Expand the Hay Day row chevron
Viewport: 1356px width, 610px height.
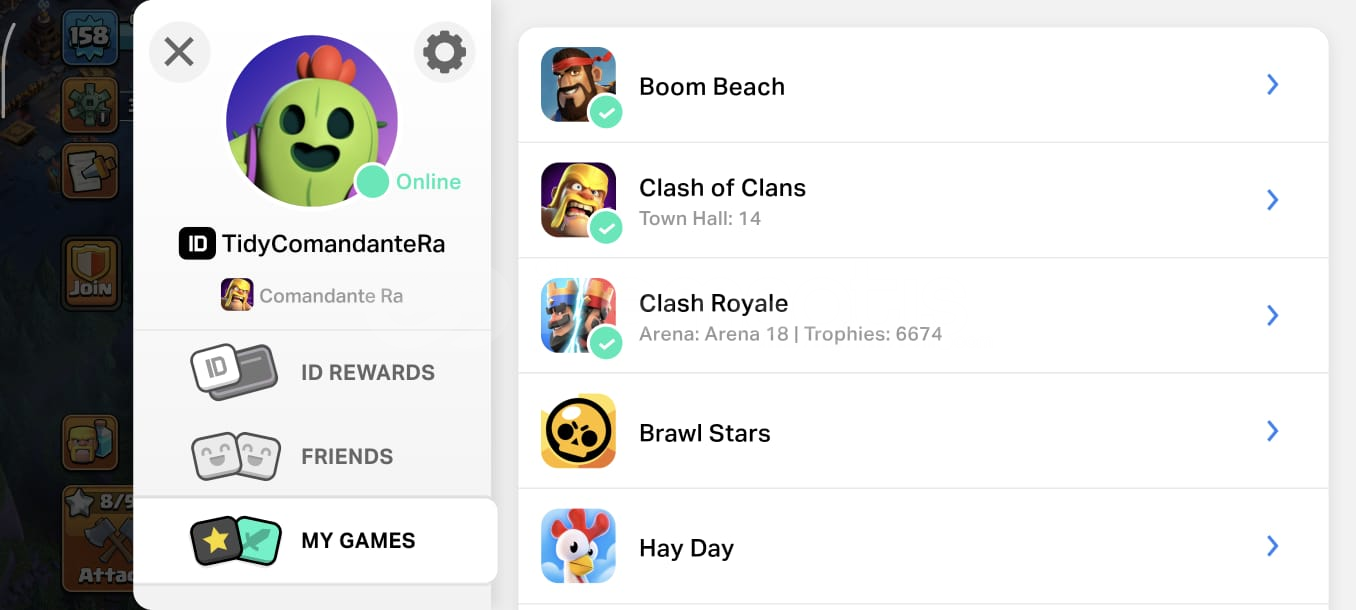pyautogui.click(x=1272, y=546)
